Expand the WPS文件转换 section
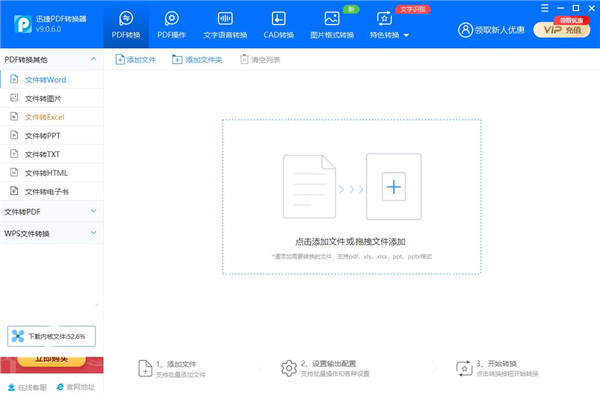 pos(52,233)
